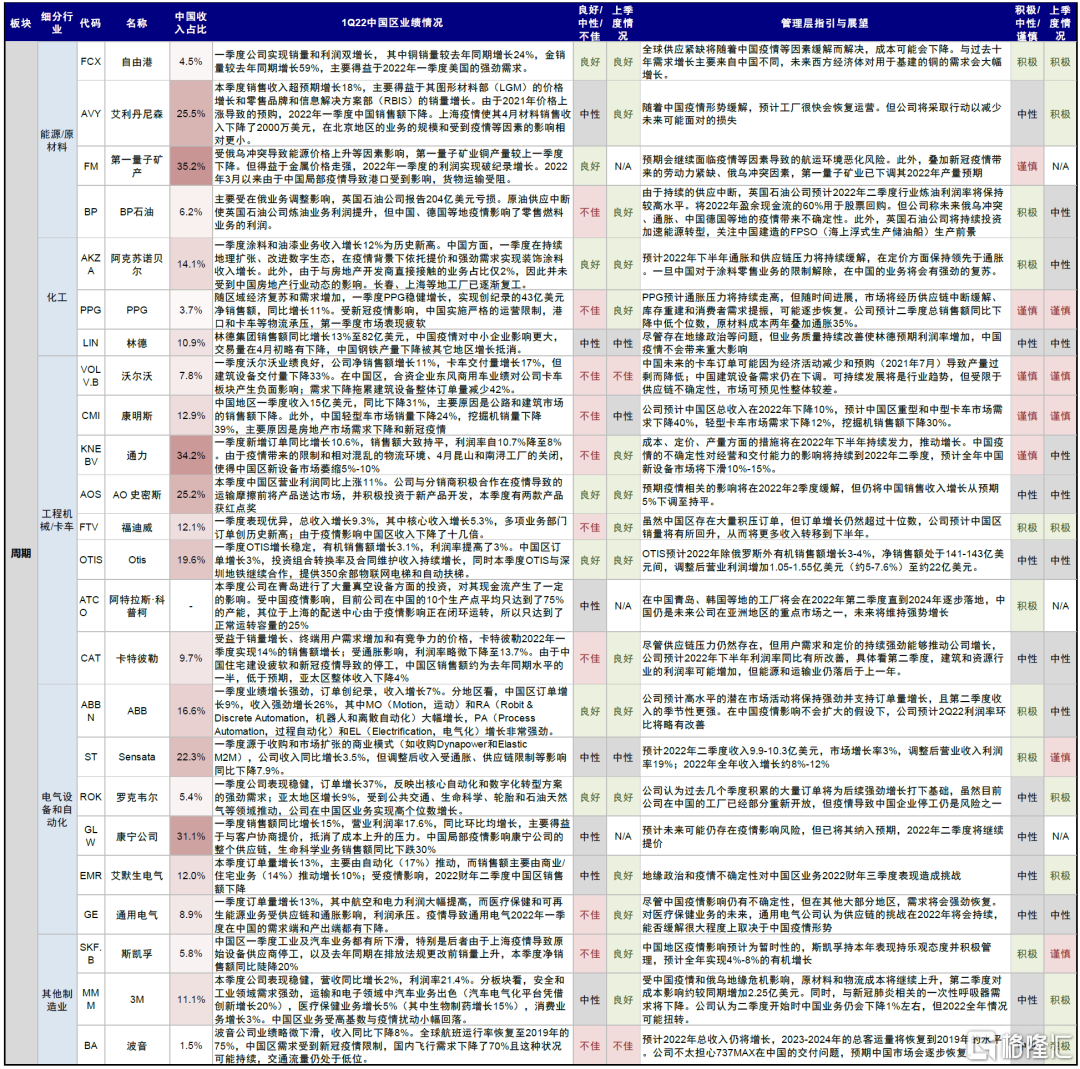Select company name 第一量子矿产
This screenshot has height=1069, width=1080.
coord(136,166)
